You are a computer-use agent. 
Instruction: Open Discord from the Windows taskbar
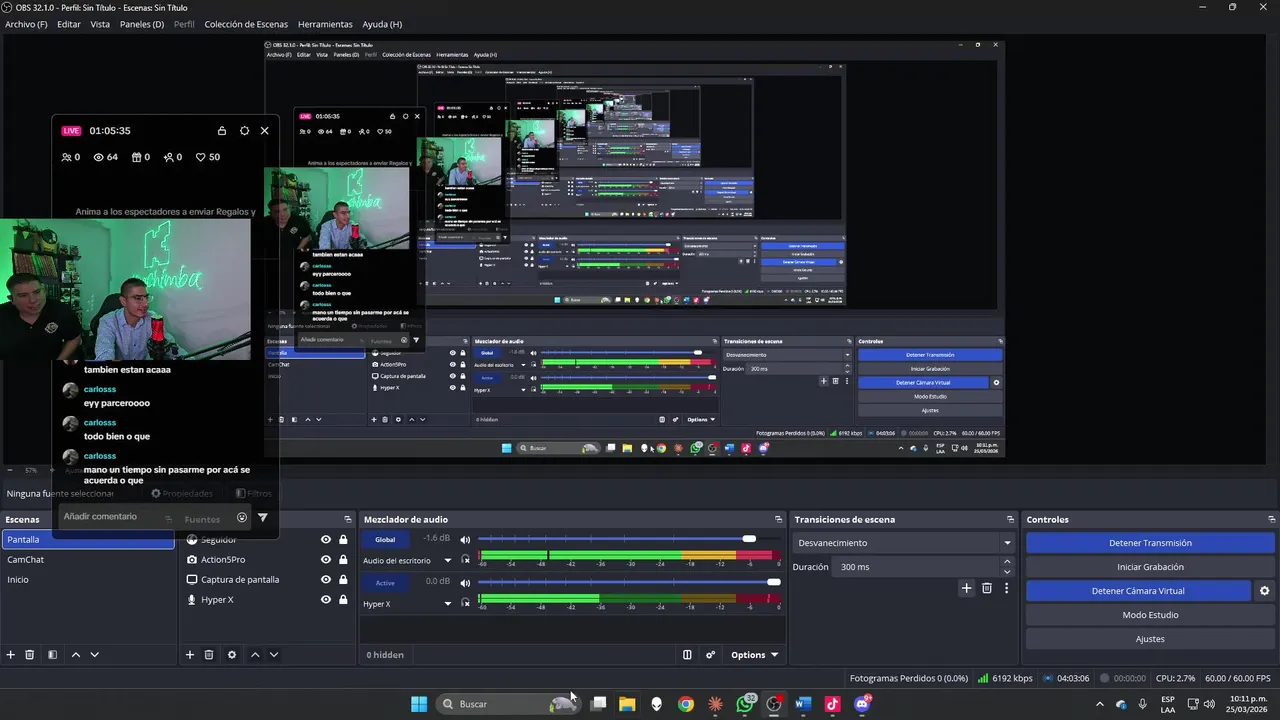point(863,704)
